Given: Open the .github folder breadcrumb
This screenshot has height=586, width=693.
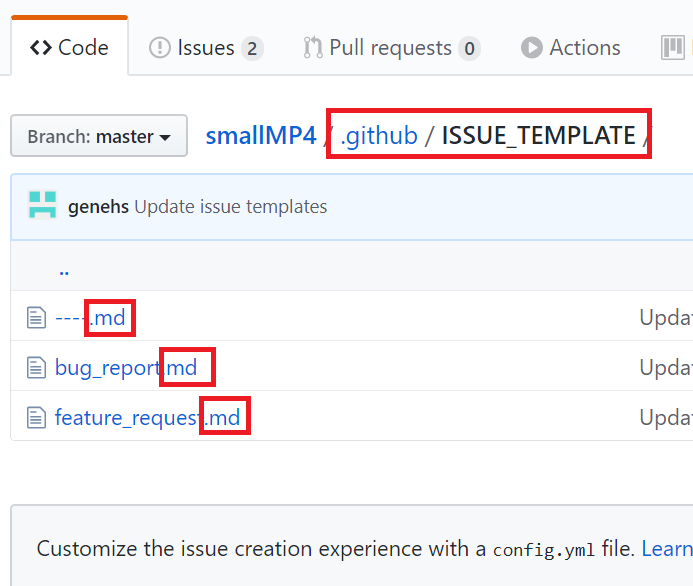Looking at the screenshot, I should click(x=379, y=135).
